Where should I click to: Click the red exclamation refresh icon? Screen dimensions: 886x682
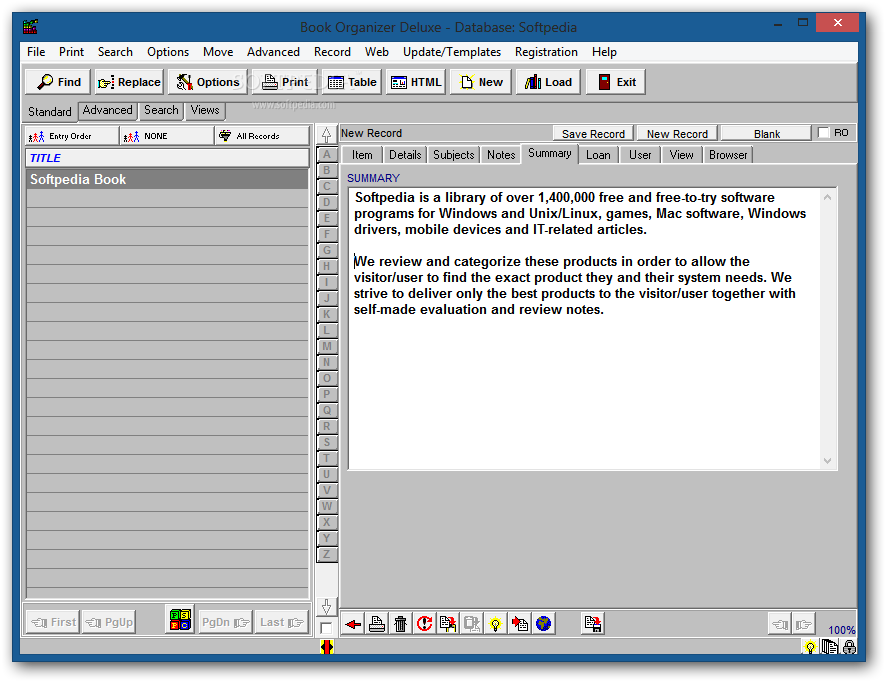[424, 624]
